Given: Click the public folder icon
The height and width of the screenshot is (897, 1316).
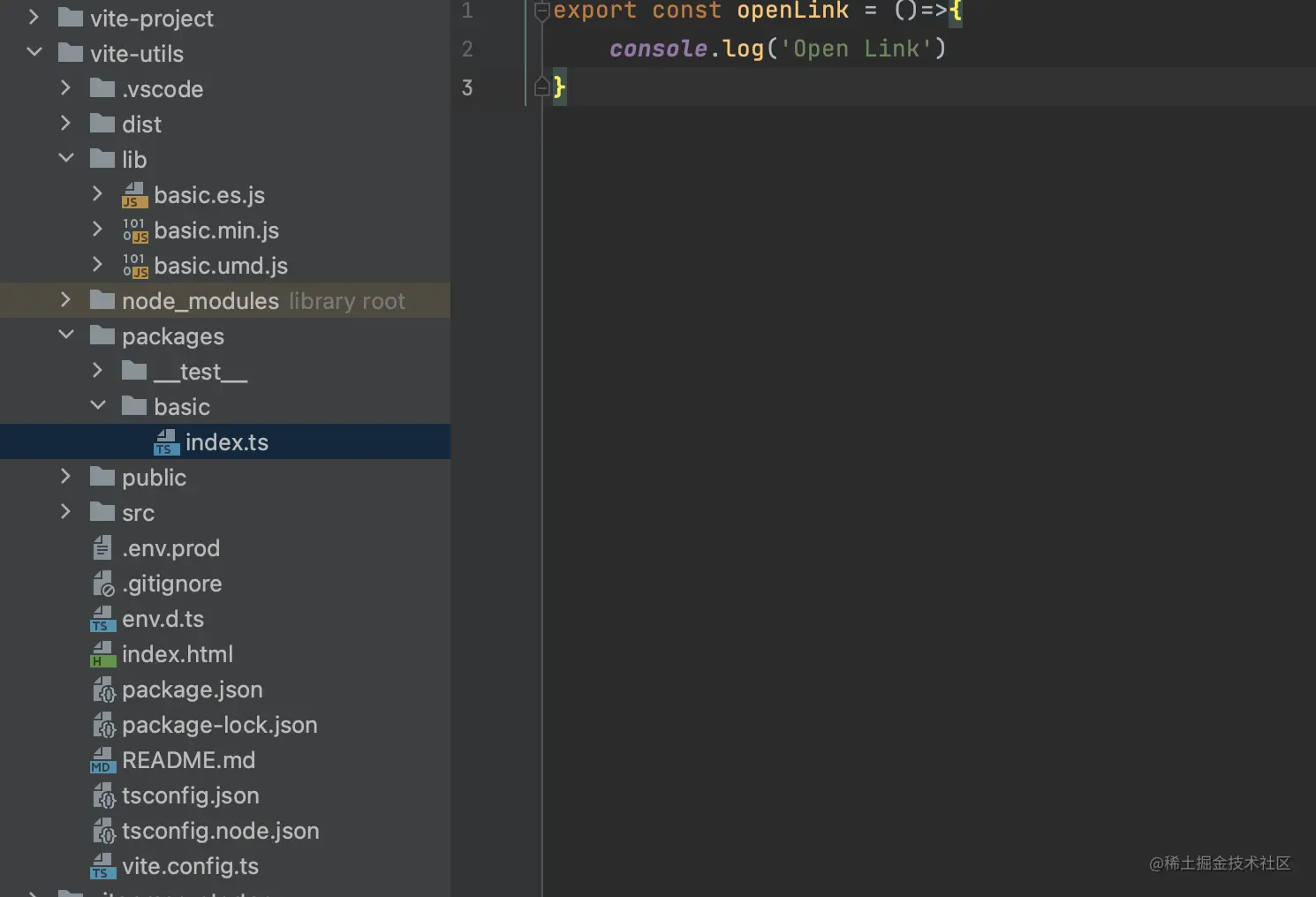Looking at the screenshot, I should click(102, 477).
